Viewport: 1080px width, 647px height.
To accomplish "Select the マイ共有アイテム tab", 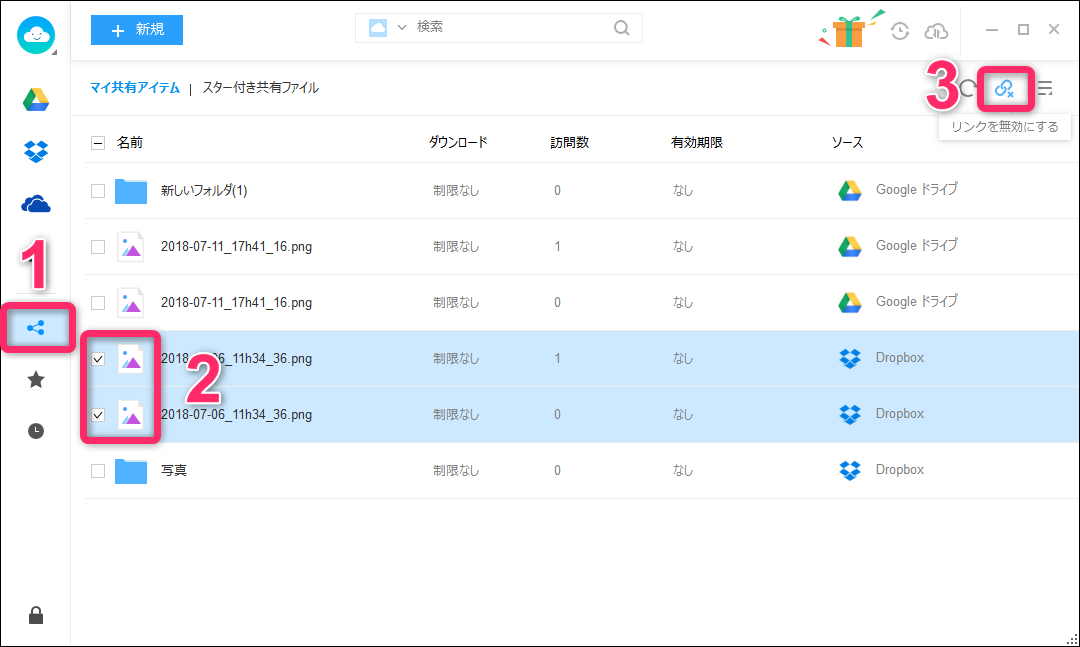I will click(x=135, y=88).
